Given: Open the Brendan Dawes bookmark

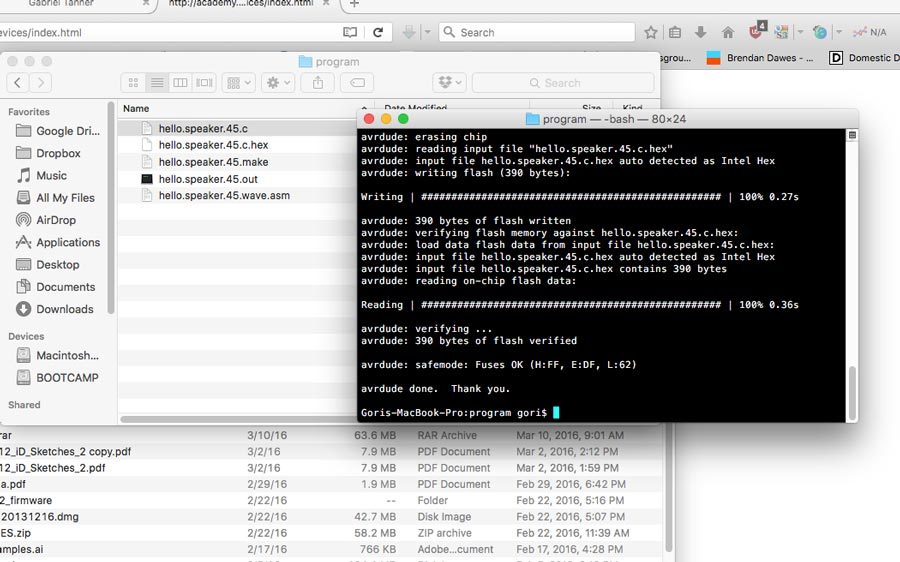Looking at the screenshot, I should click(759, 57).
